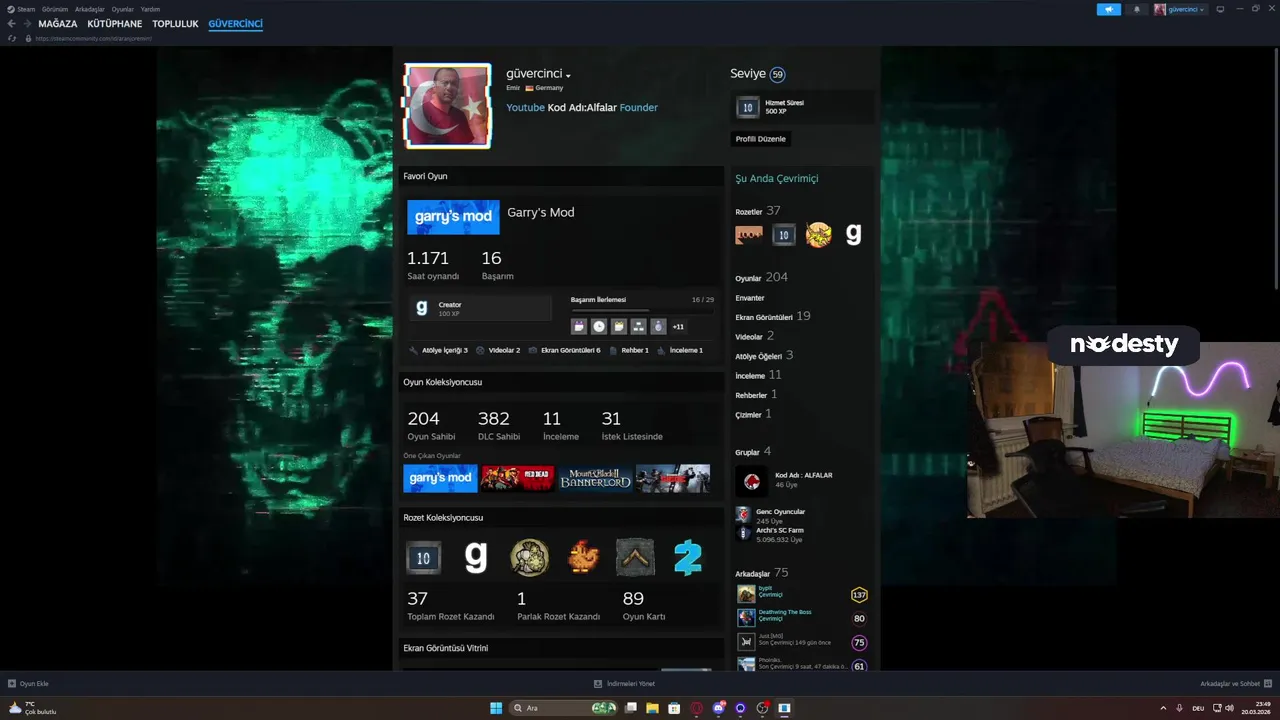1280x720 pixels.
Task: Open Ekran Görüntüleri 6 link
Action: click(x=565, y=350)
